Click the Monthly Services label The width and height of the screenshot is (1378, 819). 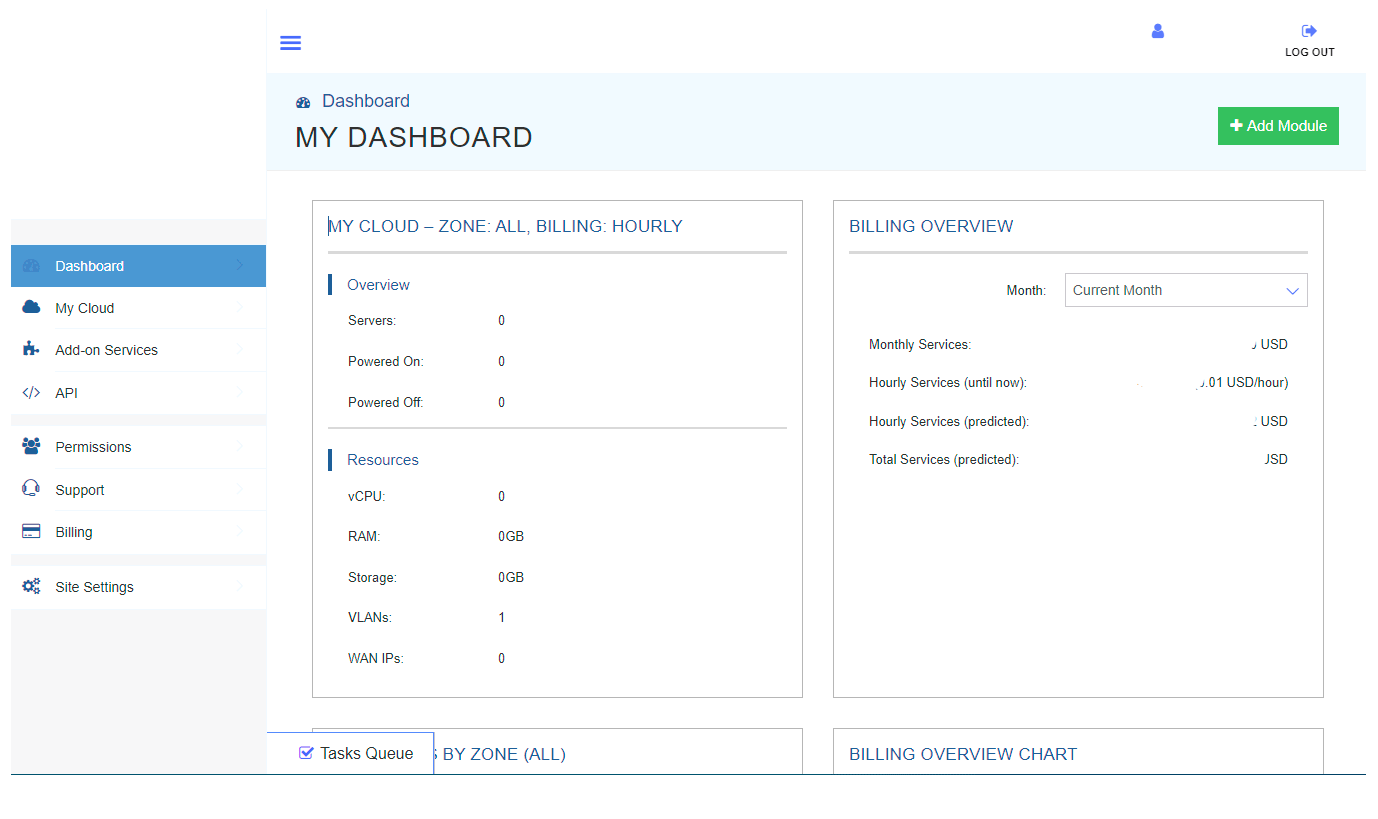[920, 345]
